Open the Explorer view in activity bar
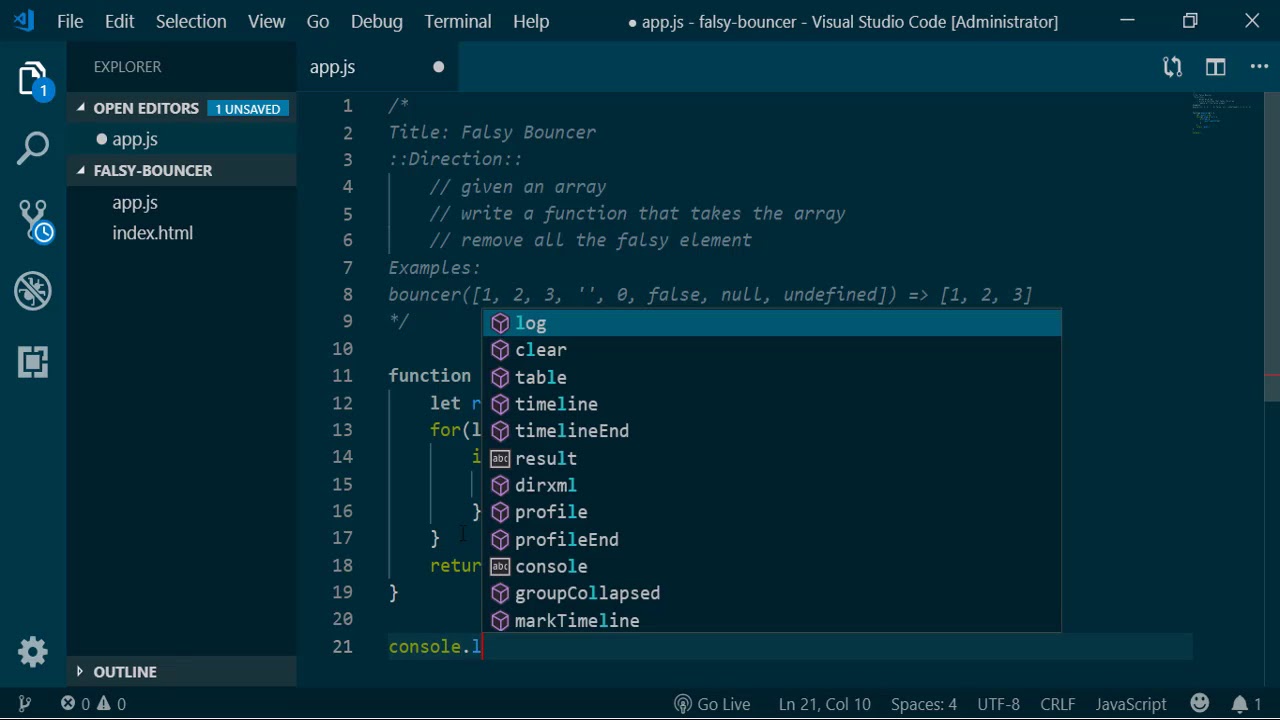 [33, 79]
